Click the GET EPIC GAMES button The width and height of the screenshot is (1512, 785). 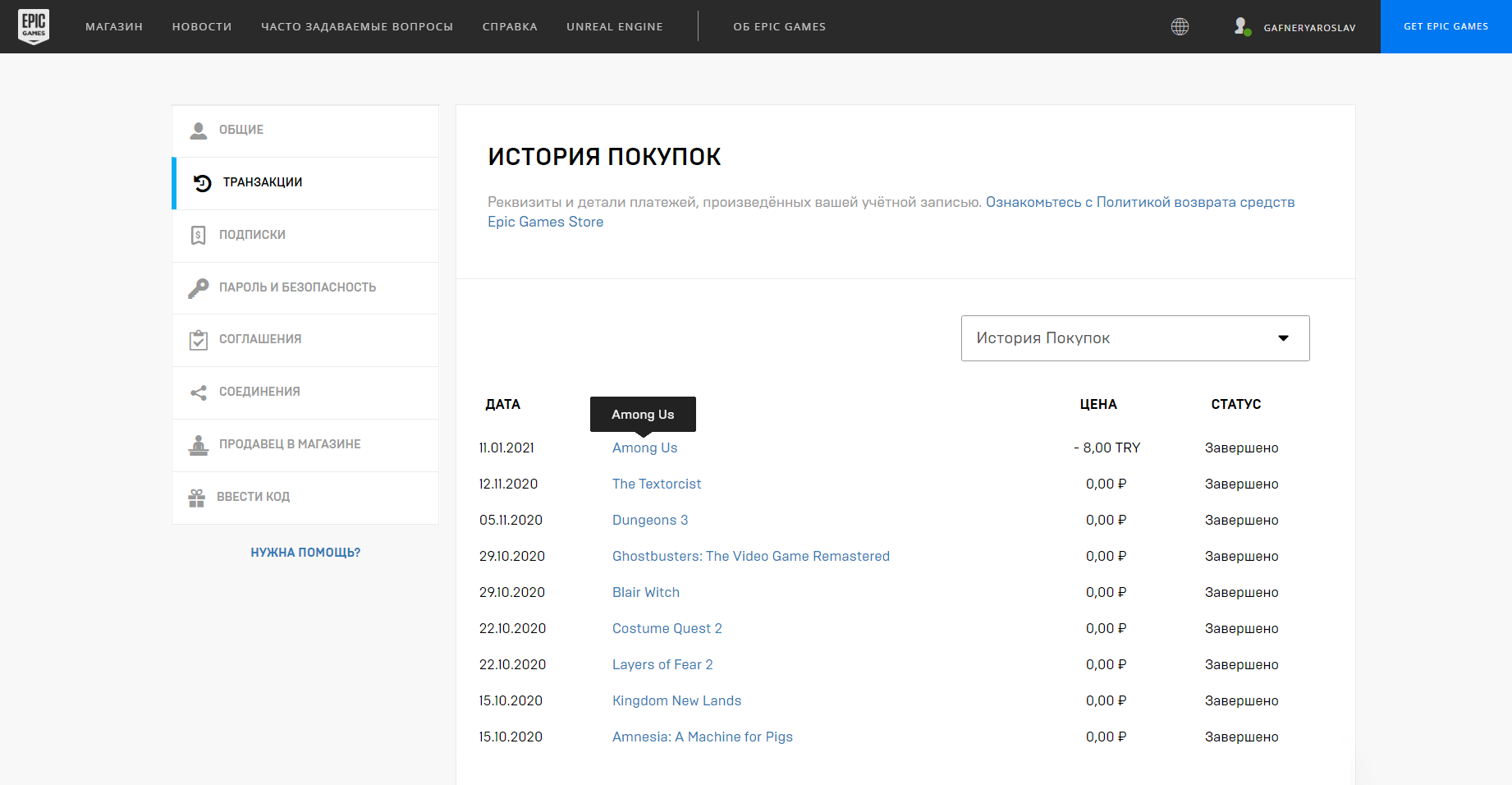[x=1446, y=26]
